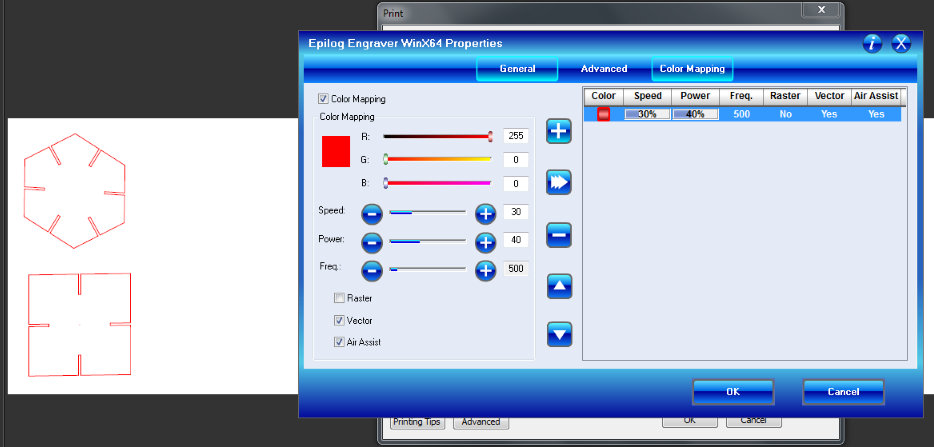This screenshot has width=934, height=447.
Task: Switch to the Advanced tab
Action: [604, 69]
